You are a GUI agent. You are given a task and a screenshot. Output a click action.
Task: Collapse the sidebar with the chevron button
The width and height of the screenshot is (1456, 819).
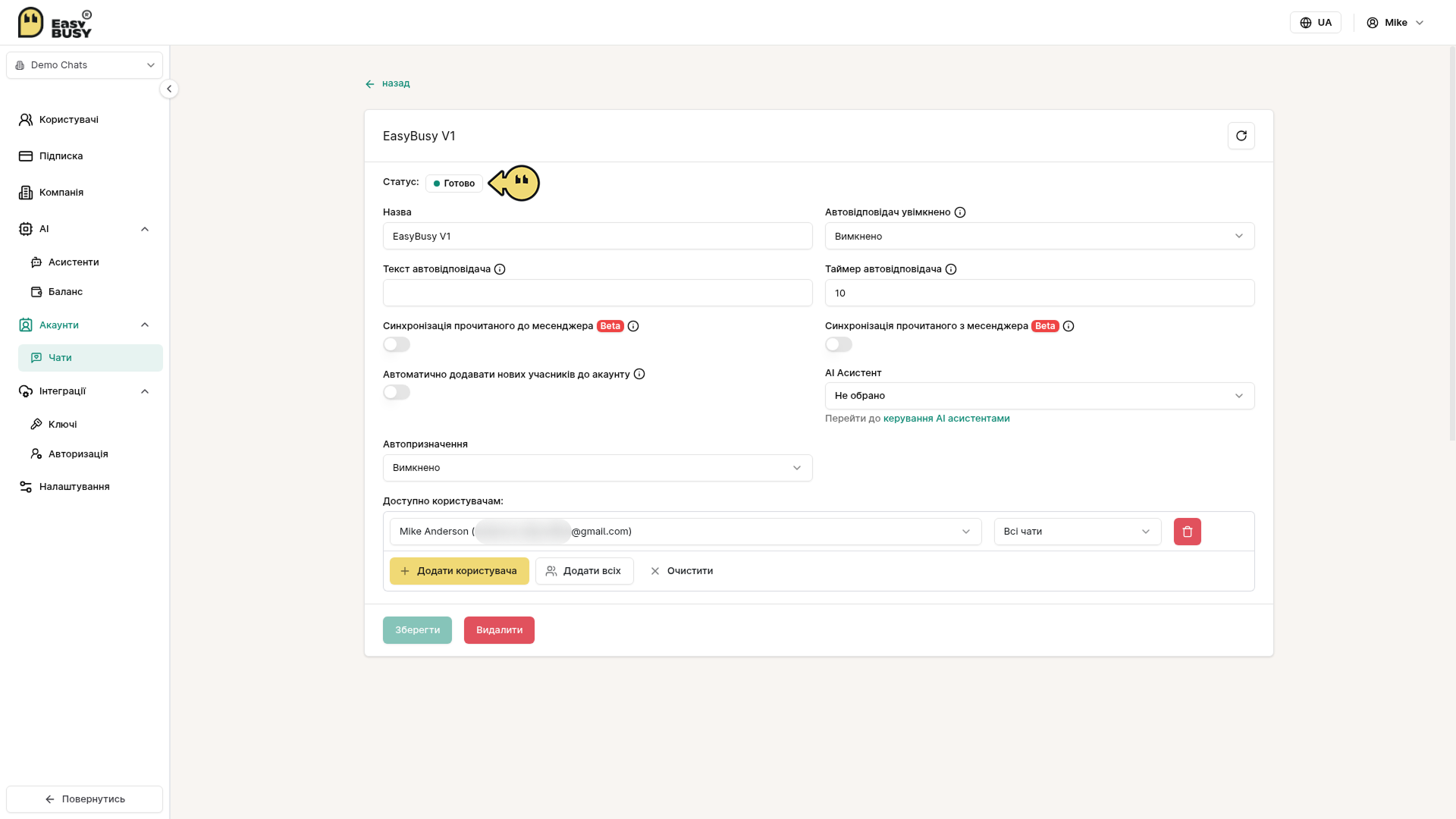(x=169, y=89)
